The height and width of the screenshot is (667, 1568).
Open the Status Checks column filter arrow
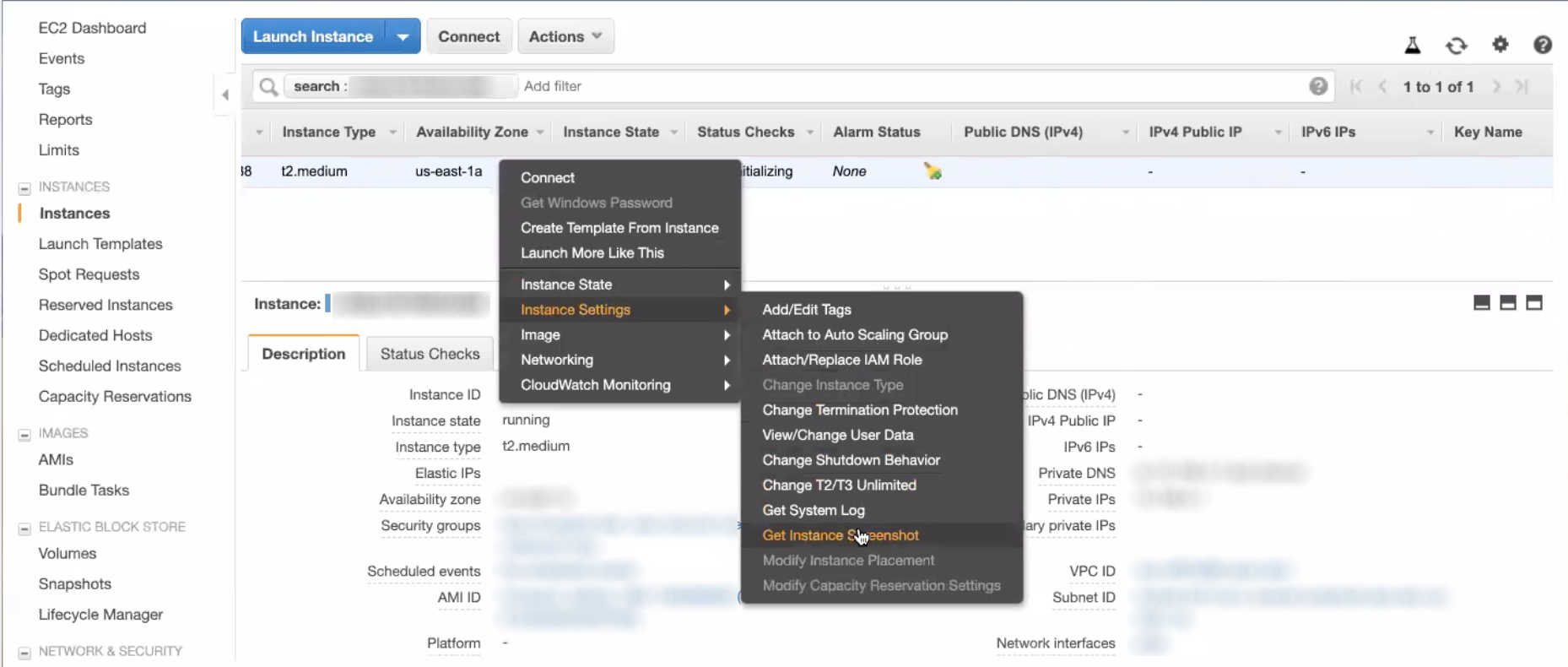pos(809,133)
